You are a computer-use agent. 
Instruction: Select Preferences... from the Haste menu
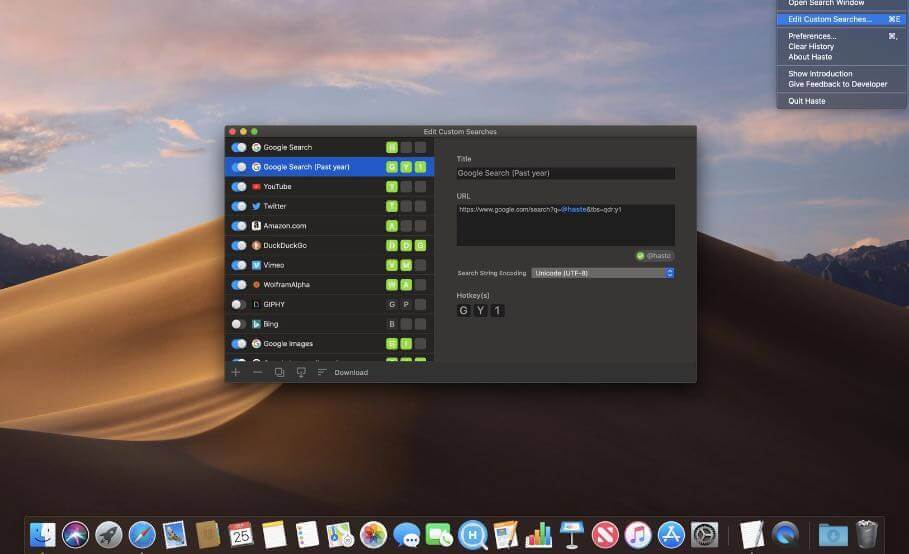pos(812,36)
